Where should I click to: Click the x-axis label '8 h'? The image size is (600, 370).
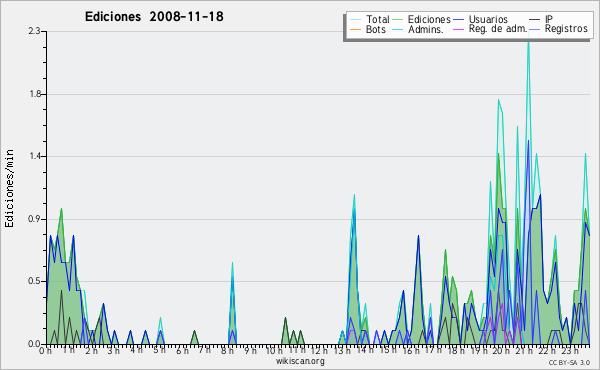click(227, 350)
